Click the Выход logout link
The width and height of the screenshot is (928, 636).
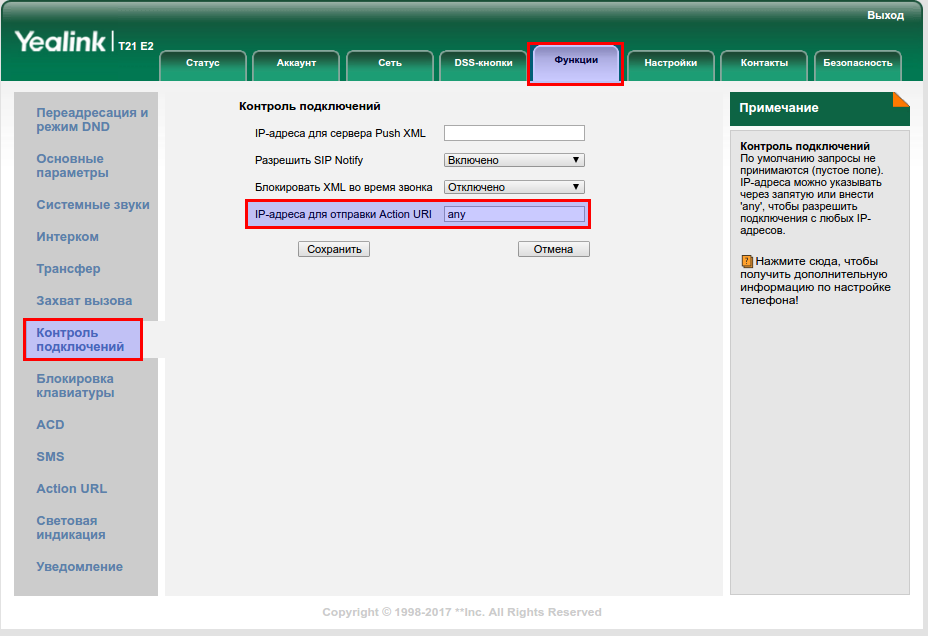click(885, 15)
